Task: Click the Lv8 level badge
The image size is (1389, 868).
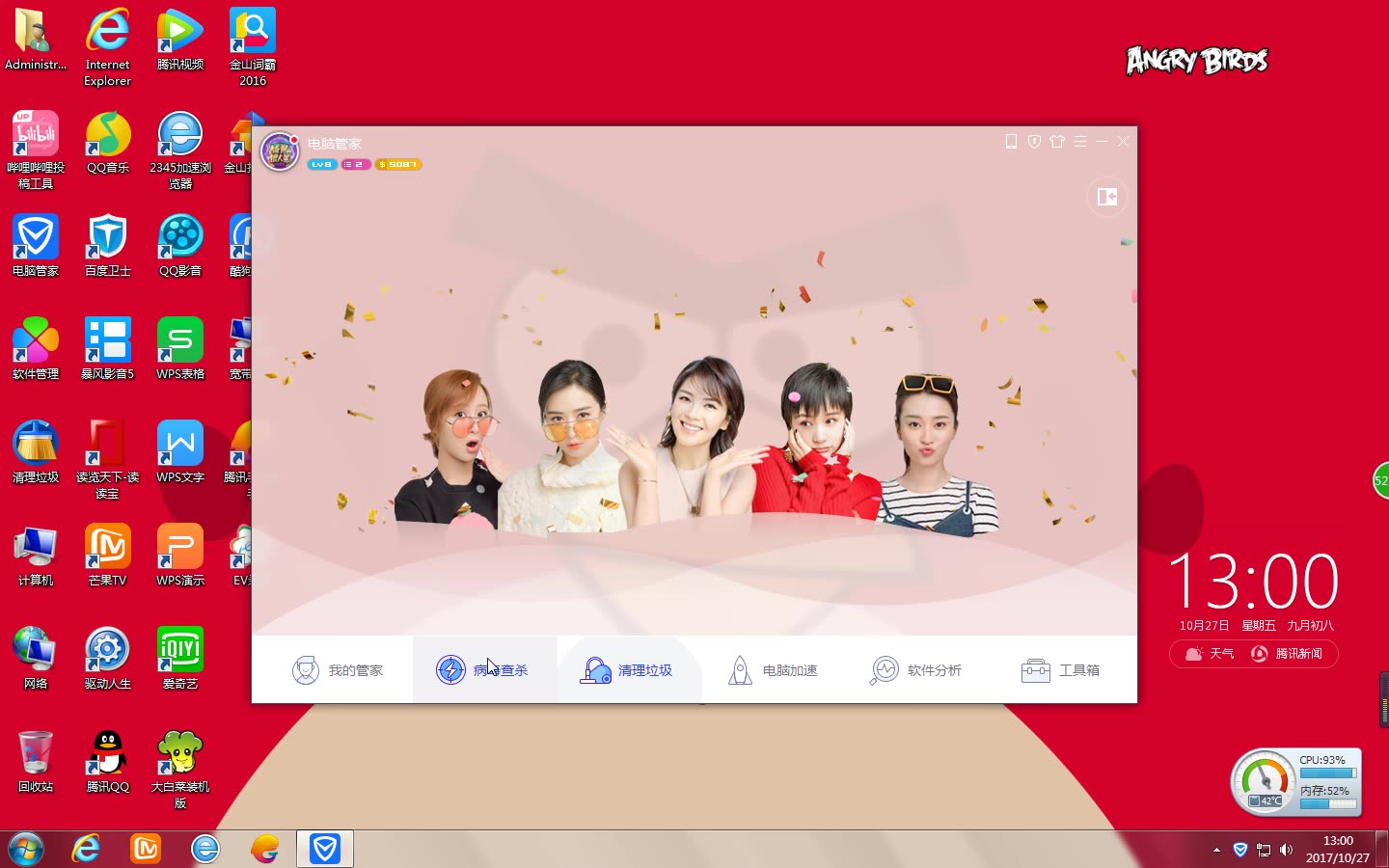Action: tap(322, 165)
